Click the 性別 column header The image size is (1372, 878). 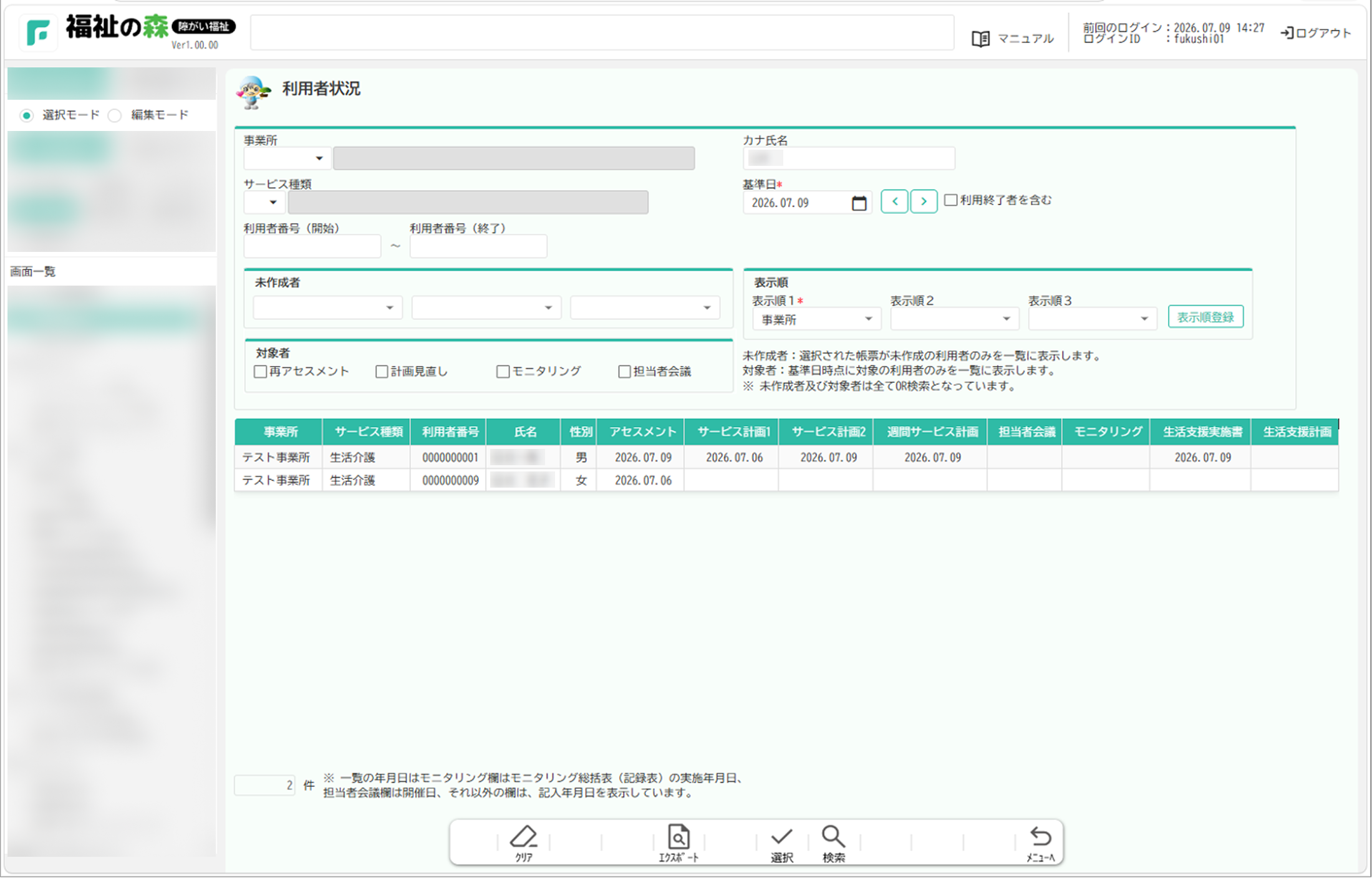[579, 432]
